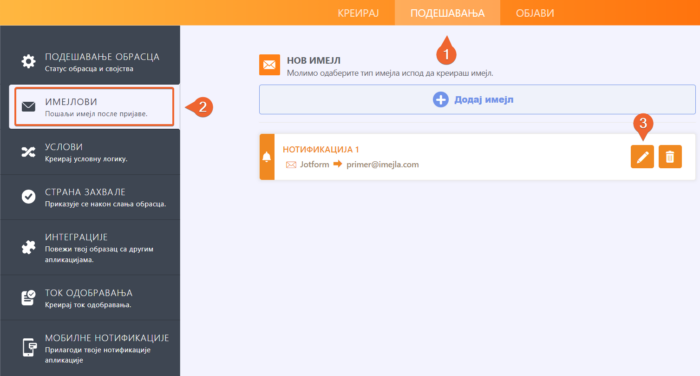This screenshot has width=700, height=376.
Task: Open Мобилне нотификације in the sidebar
Action: click(90, 348)
